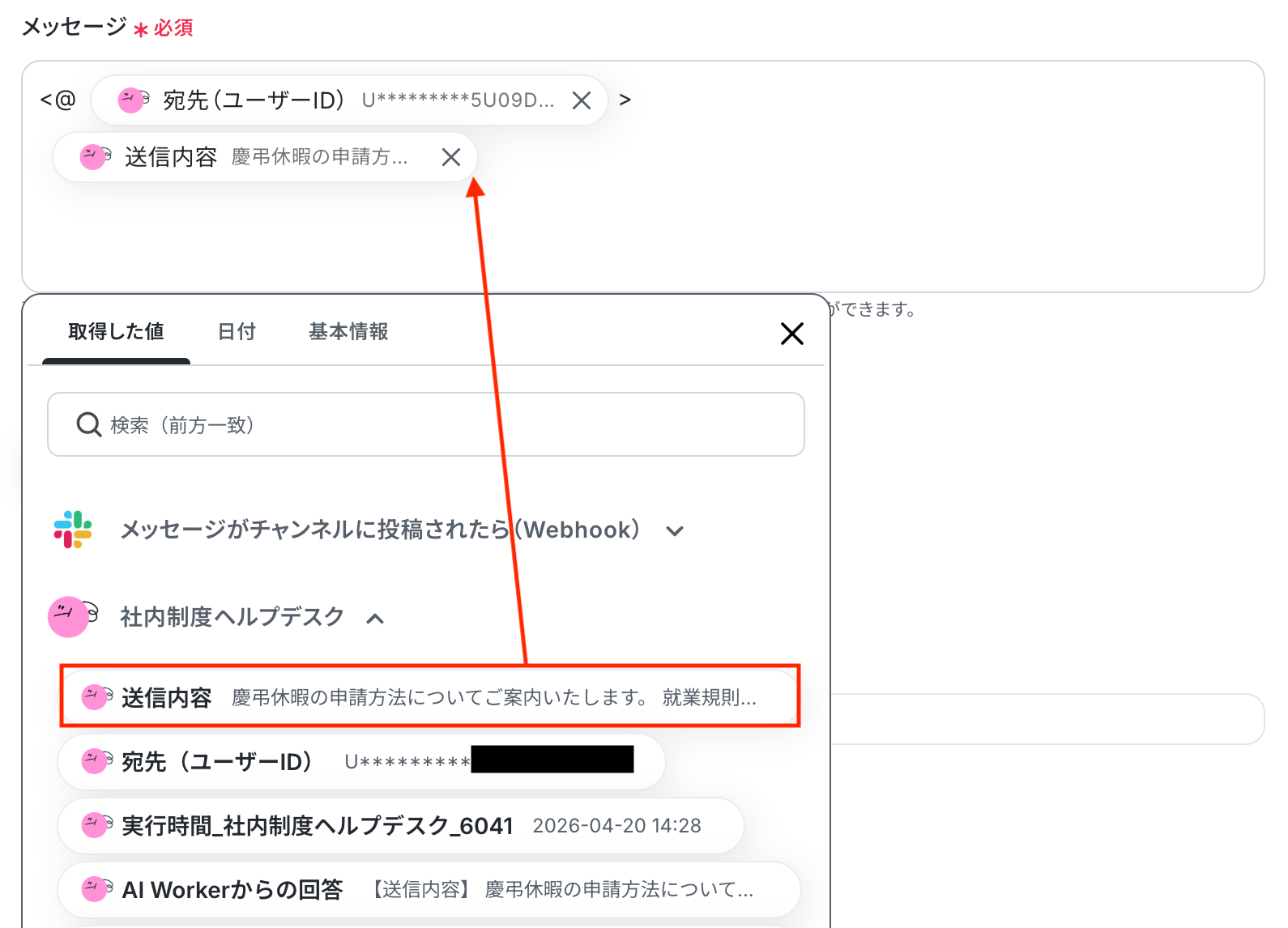
Task: Remove the 送信内容 chip from message
Action: (451, 157)
